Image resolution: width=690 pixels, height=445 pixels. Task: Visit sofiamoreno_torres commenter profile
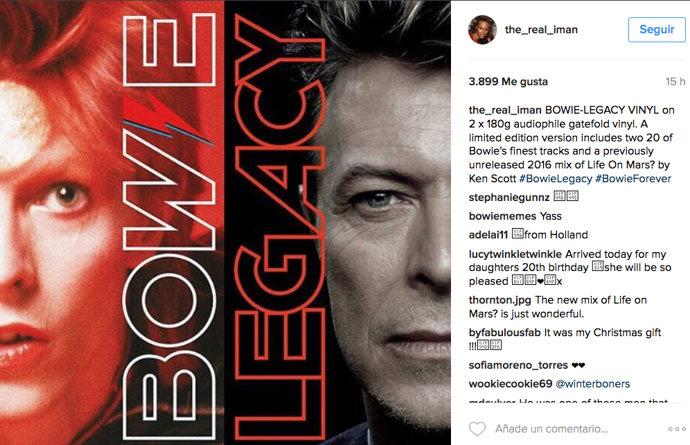[518, 365]
